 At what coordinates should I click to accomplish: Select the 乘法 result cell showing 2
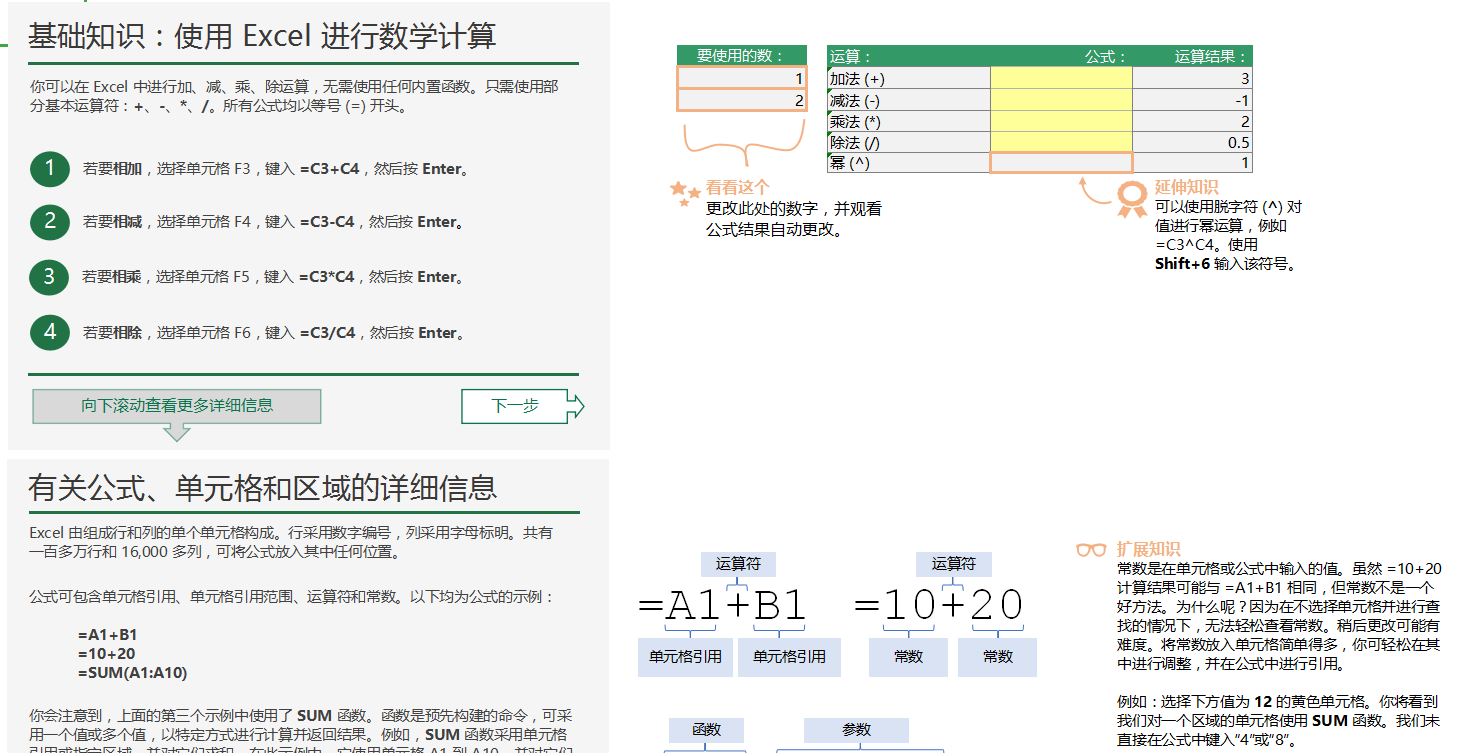coord(1192,121)
